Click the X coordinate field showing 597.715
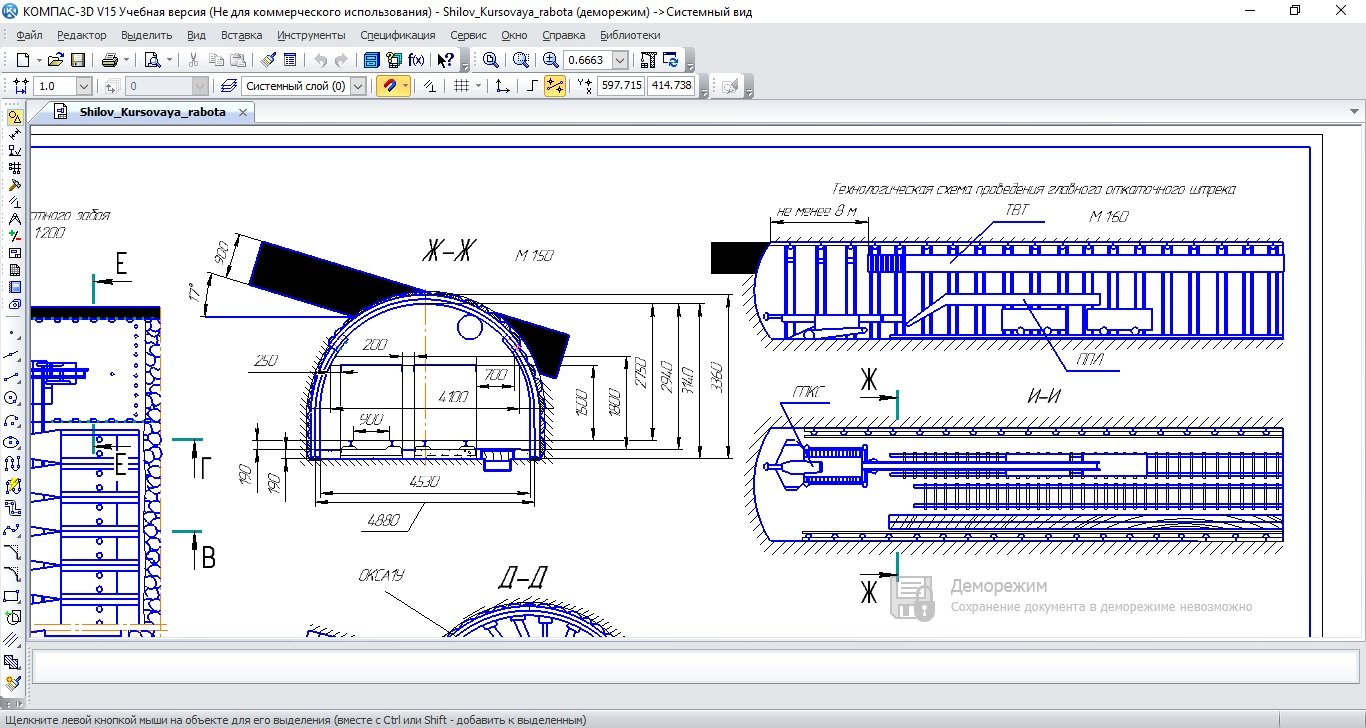Image resolution: width=1366 pixels, height=728 pixels. click(x=620, y=86)
